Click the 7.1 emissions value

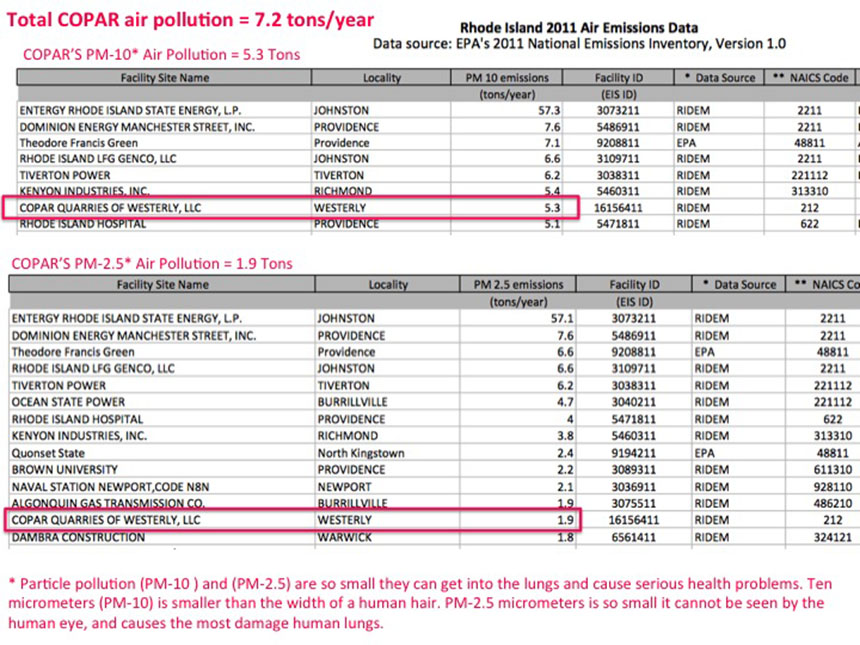tap(552, 143)
